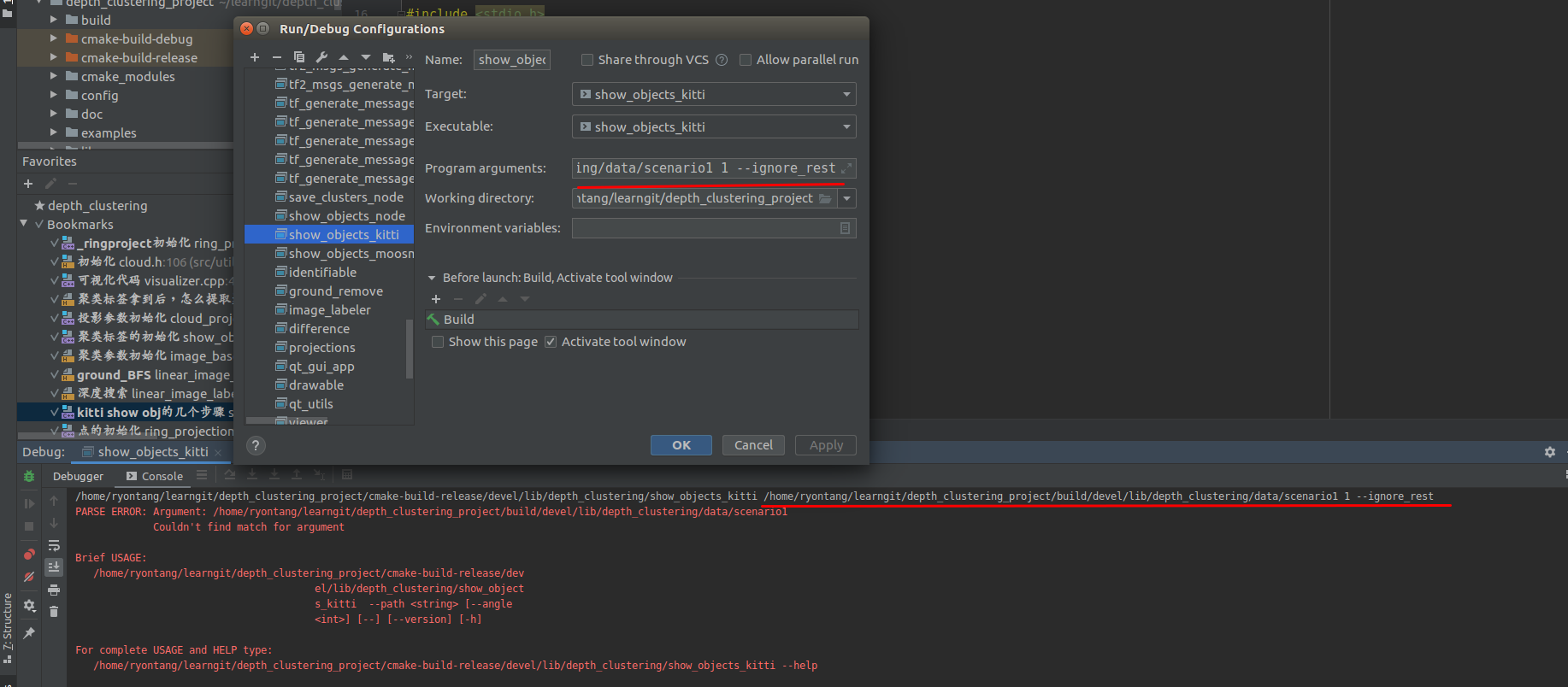Click Cancel in Run/Debug Configurations

point(753,445)
